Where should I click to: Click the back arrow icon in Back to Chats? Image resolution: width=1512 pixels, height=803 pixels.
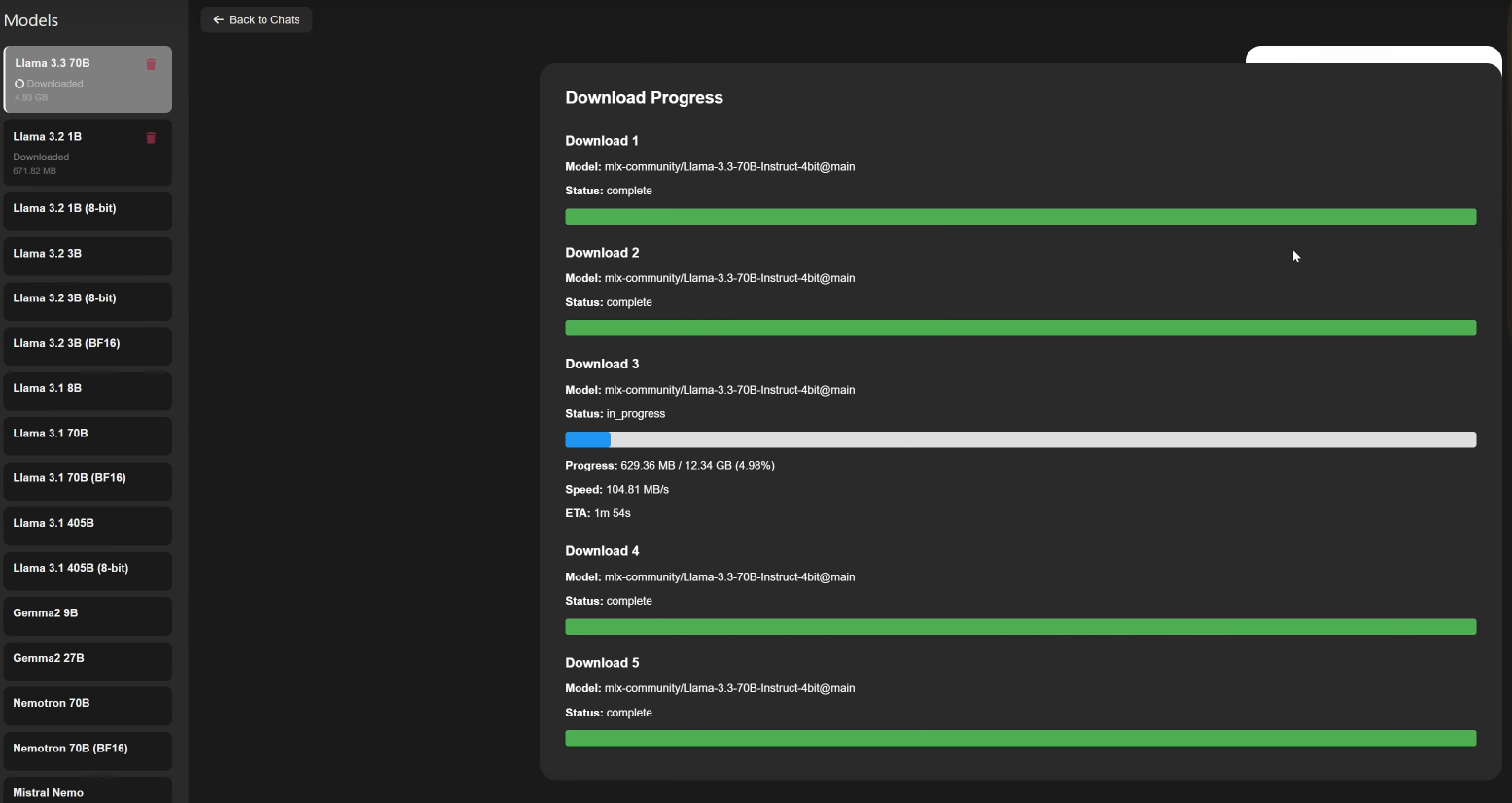218,19
